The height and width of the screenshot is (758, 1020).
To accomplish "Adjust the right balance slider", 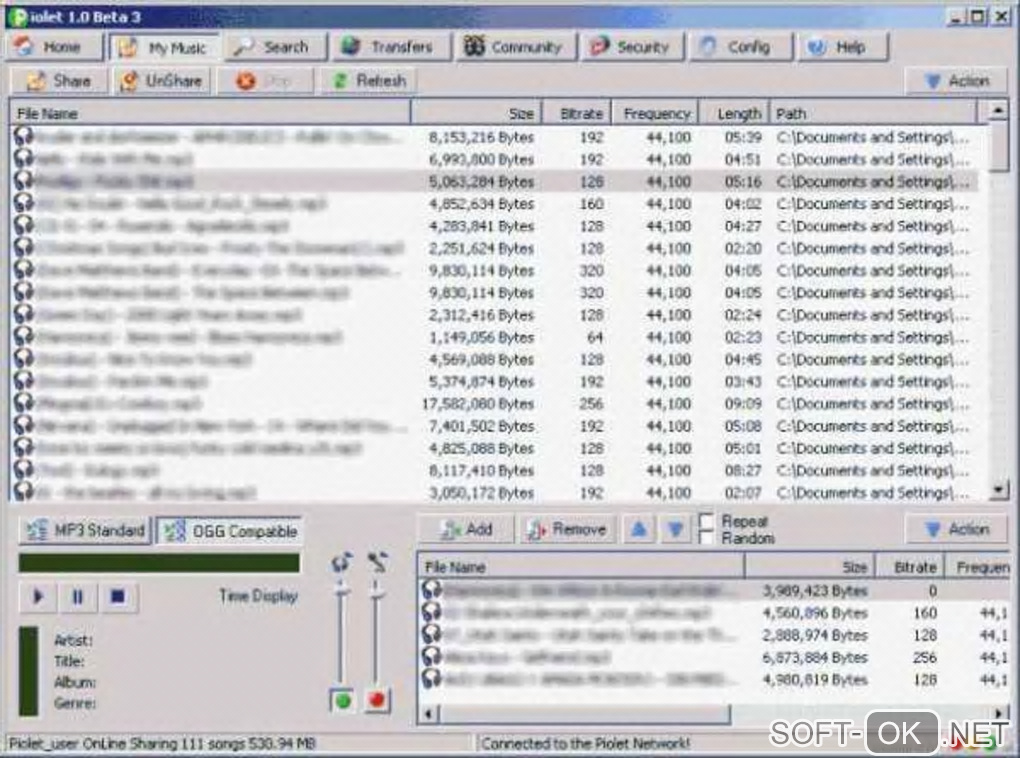I will (376, 591).
